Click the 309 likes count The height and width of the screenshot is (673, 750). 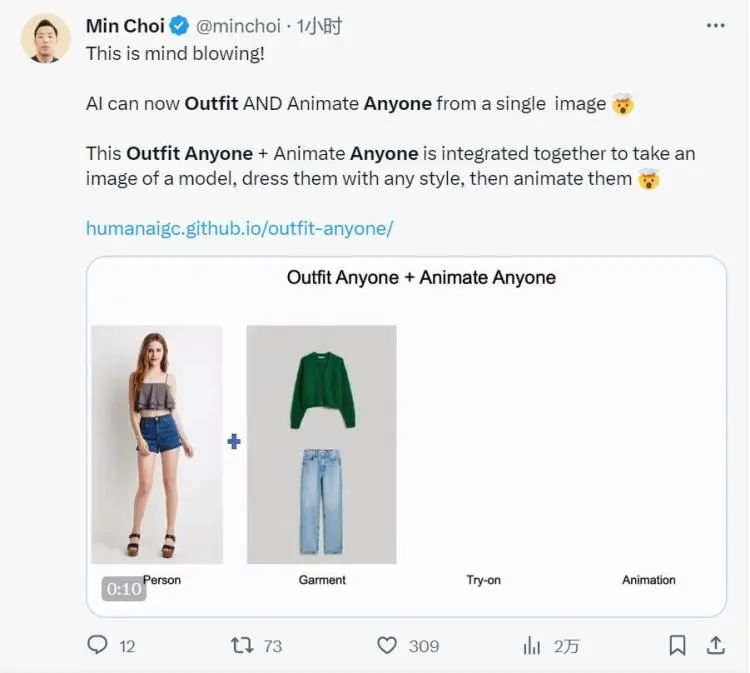(424, 646)
